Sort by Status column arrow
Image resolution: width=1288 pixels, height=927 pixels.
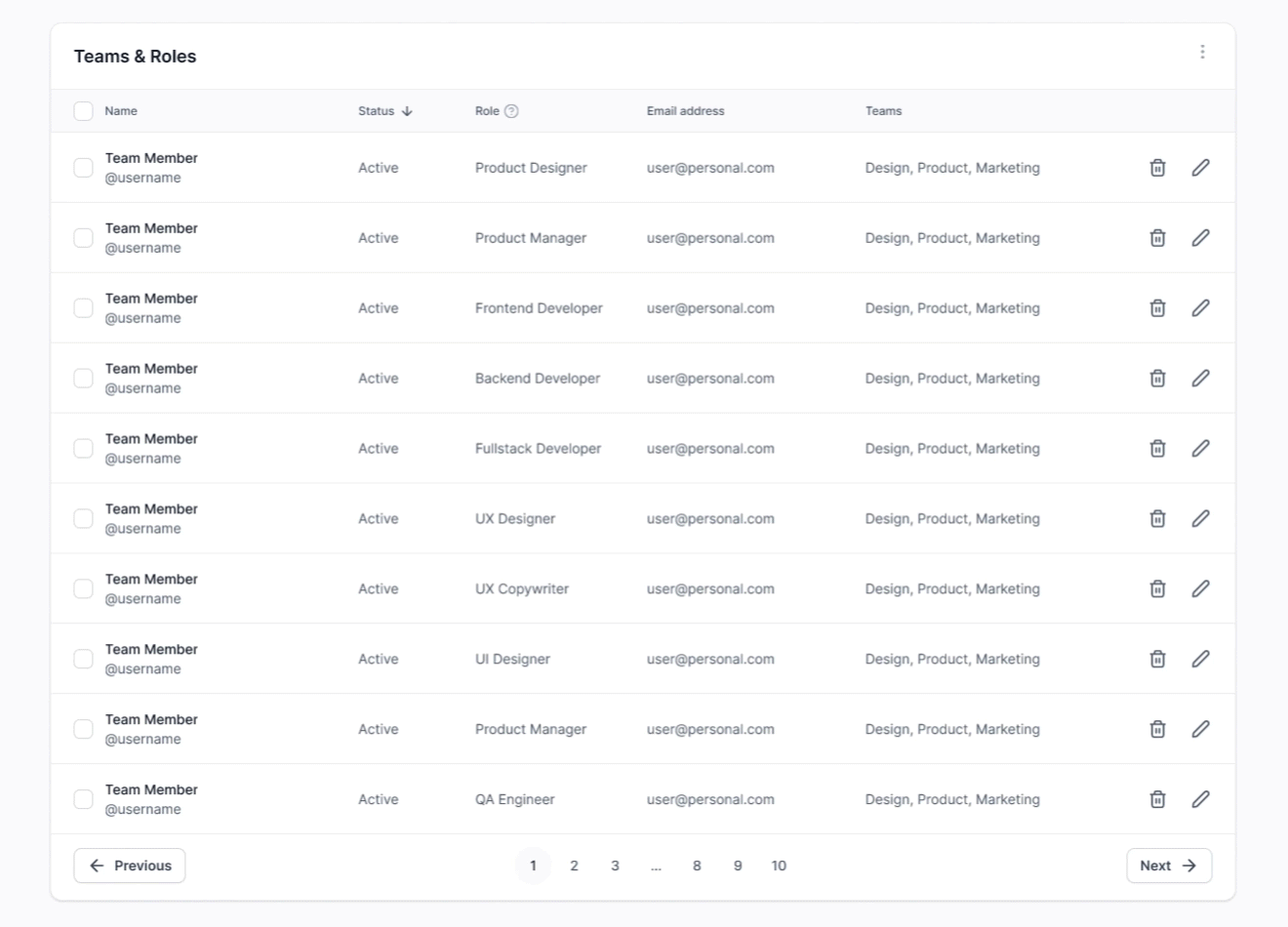coord(407,111)
